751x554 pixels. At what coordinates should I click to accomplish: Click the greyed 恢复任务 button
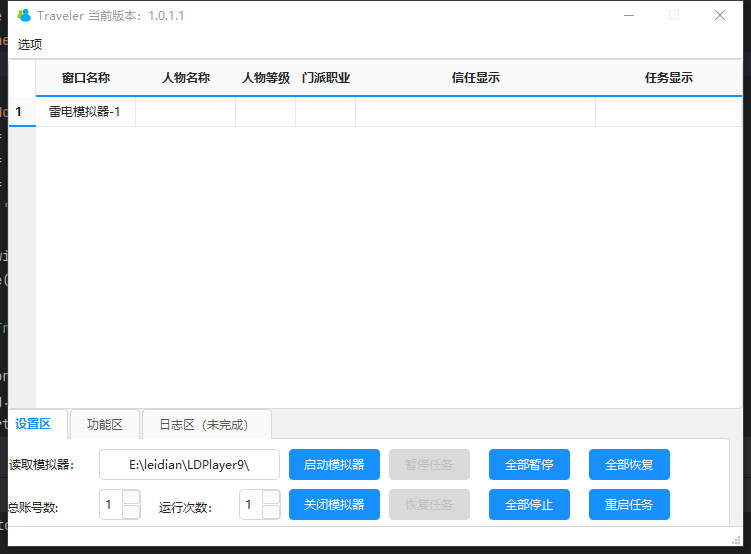[x=429, y=504]
